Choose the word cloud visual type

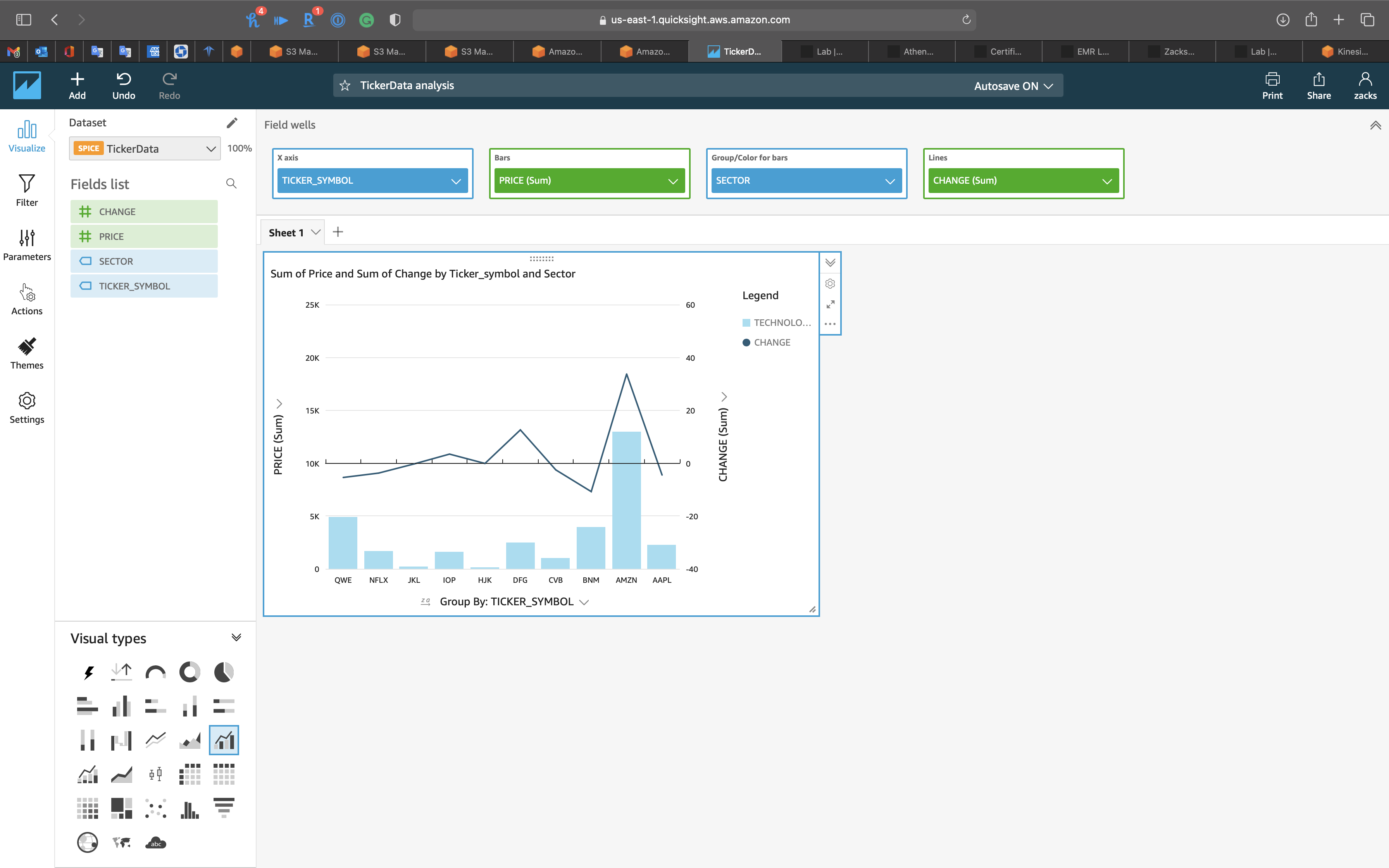tap(155, 842)
